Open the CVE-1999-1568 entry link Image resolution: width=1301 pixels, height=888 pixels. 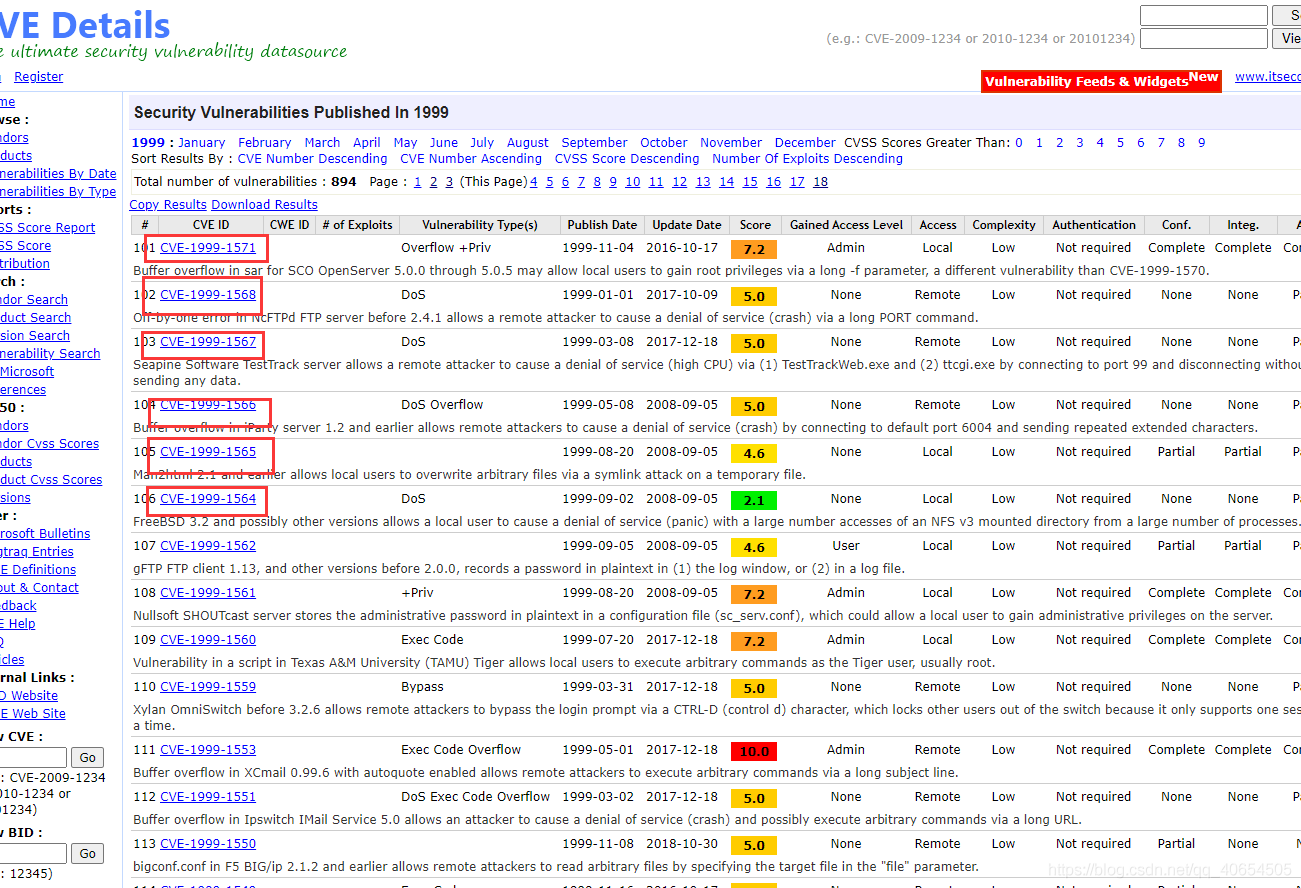tap(208, 295)
